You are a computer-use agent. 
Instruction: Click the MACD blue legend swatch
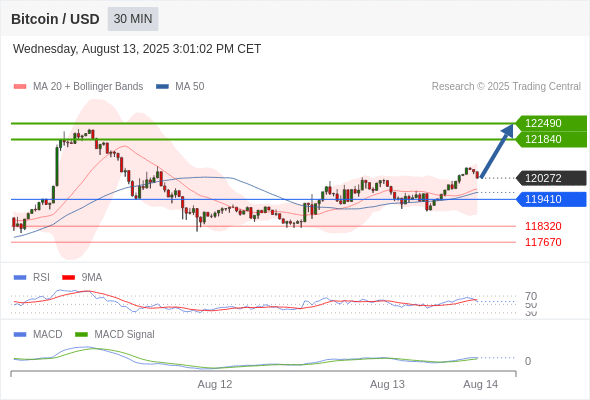point(20,335)
